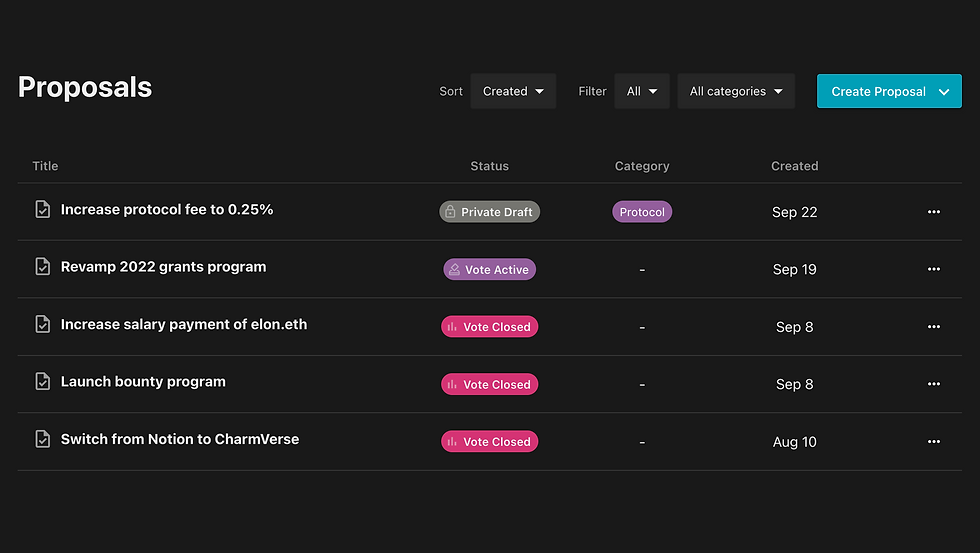Click the Sep 19 created date
Image resolution: width=980 pixels, height=553 pixels.
coord(794,269)
